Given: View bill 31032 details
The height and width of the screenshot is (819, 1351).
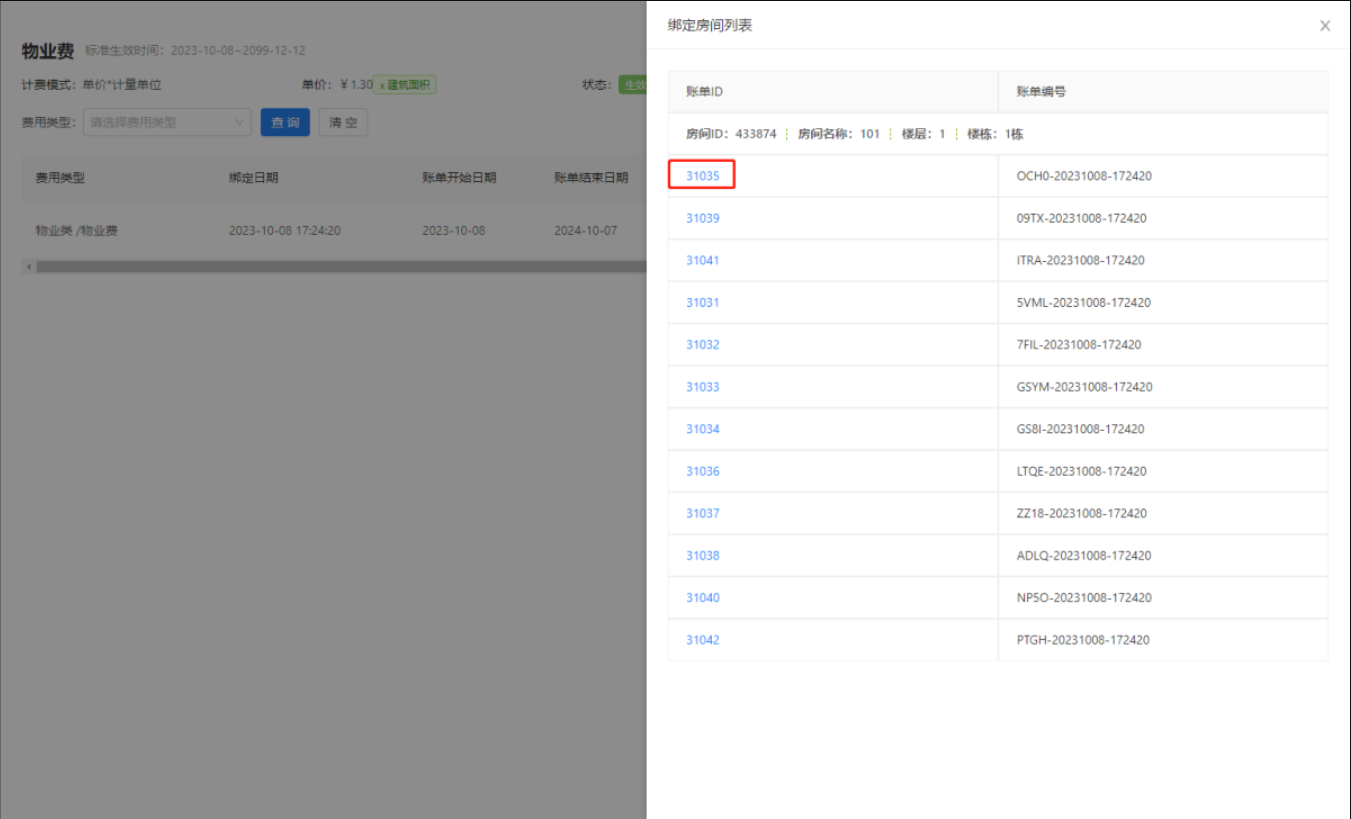Looking at the screenshot, I should [702, 344].
